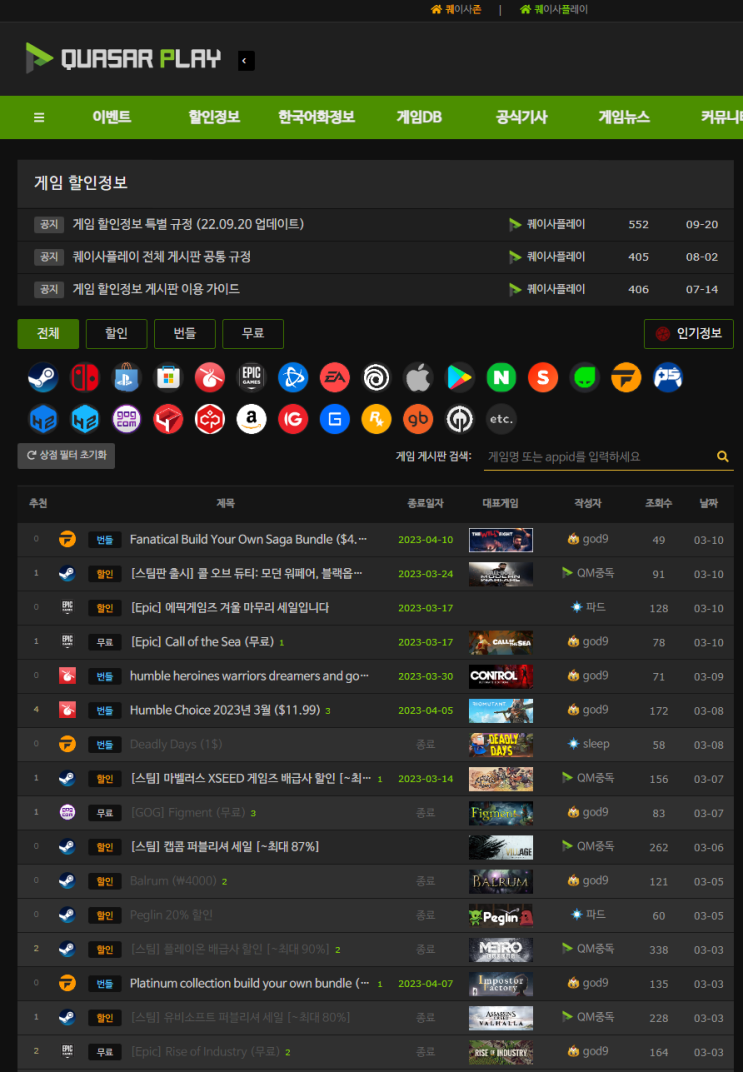Filter by GOG.com store icon

tap(126, 419)
